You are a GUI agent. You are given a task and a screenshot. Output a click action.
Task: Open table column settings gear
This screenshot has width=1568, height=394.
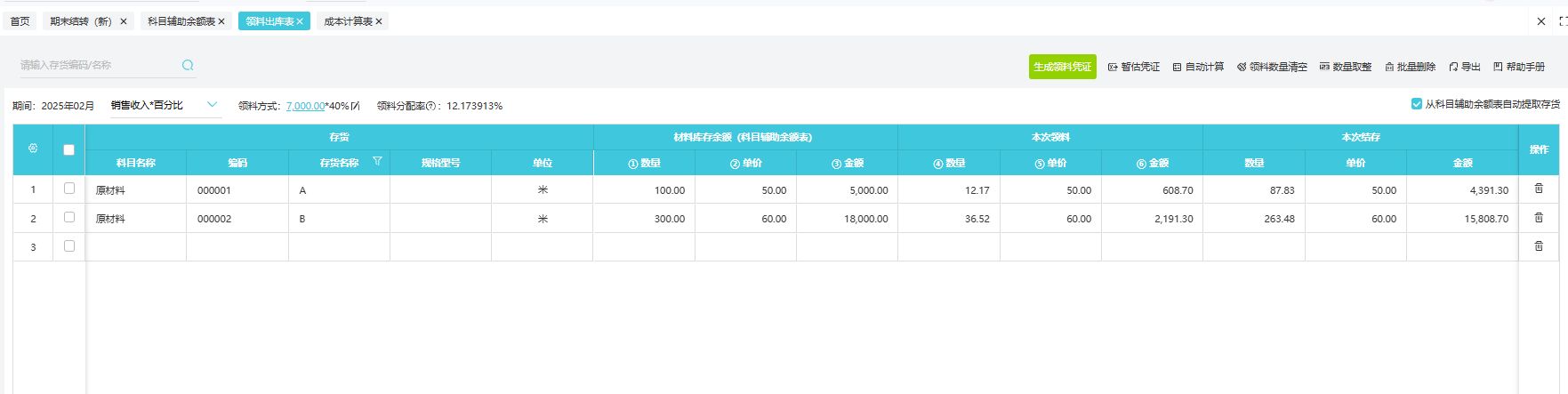click(x=33, y=149)
